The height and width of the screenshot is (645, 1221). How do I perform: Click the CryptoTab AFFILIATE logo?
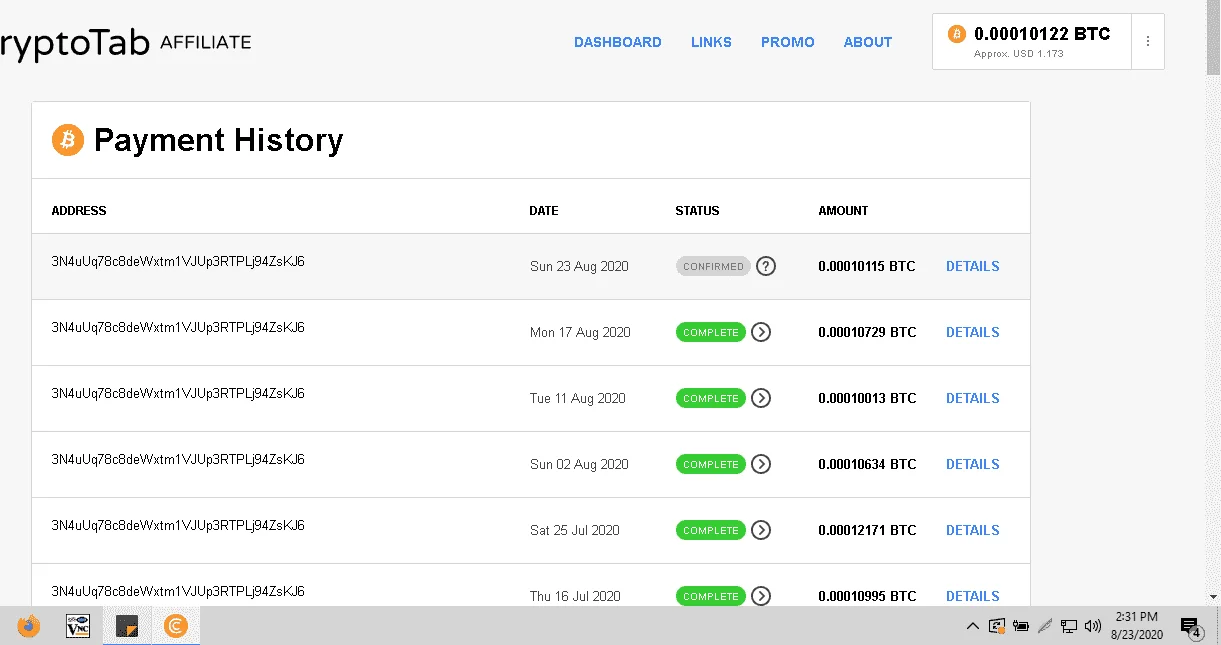tap(125, 44)
